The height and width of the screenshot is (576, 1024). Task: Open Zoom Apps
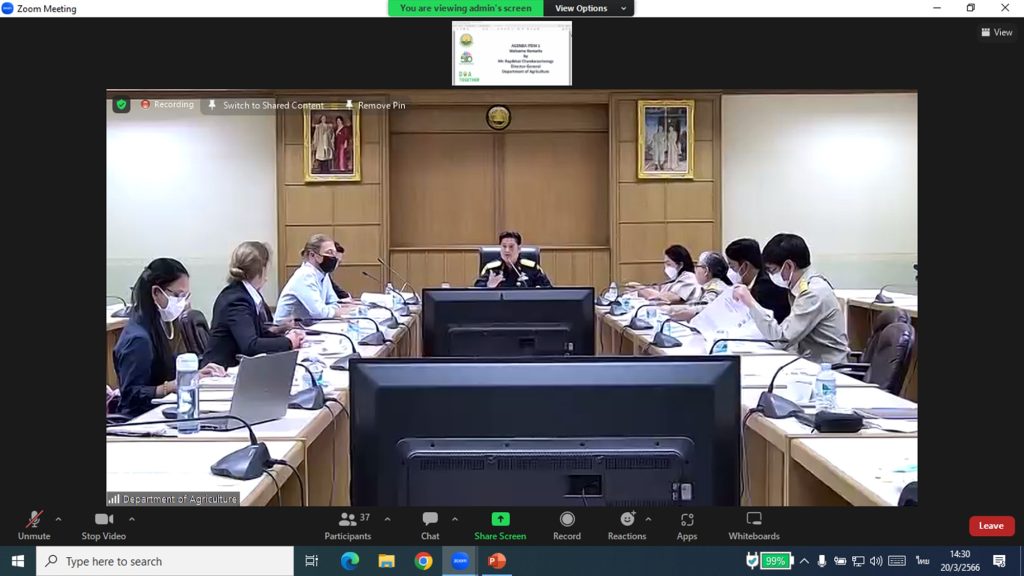click(686, 526)
